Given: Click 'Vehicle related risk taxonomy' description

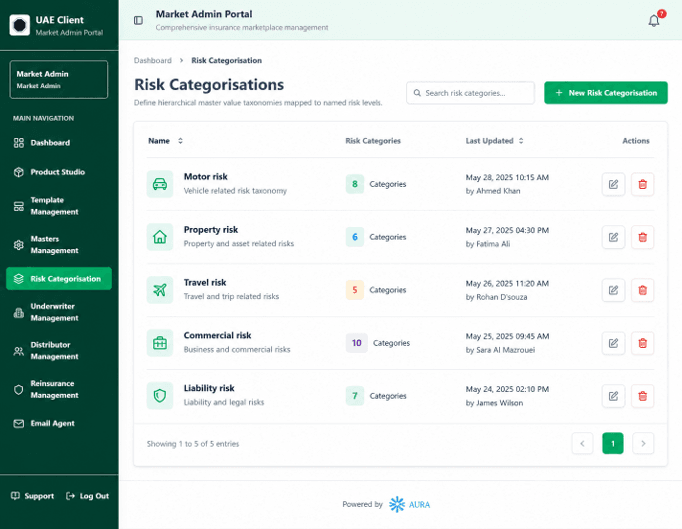Looking at the screenshot, I should click(235, 191).
